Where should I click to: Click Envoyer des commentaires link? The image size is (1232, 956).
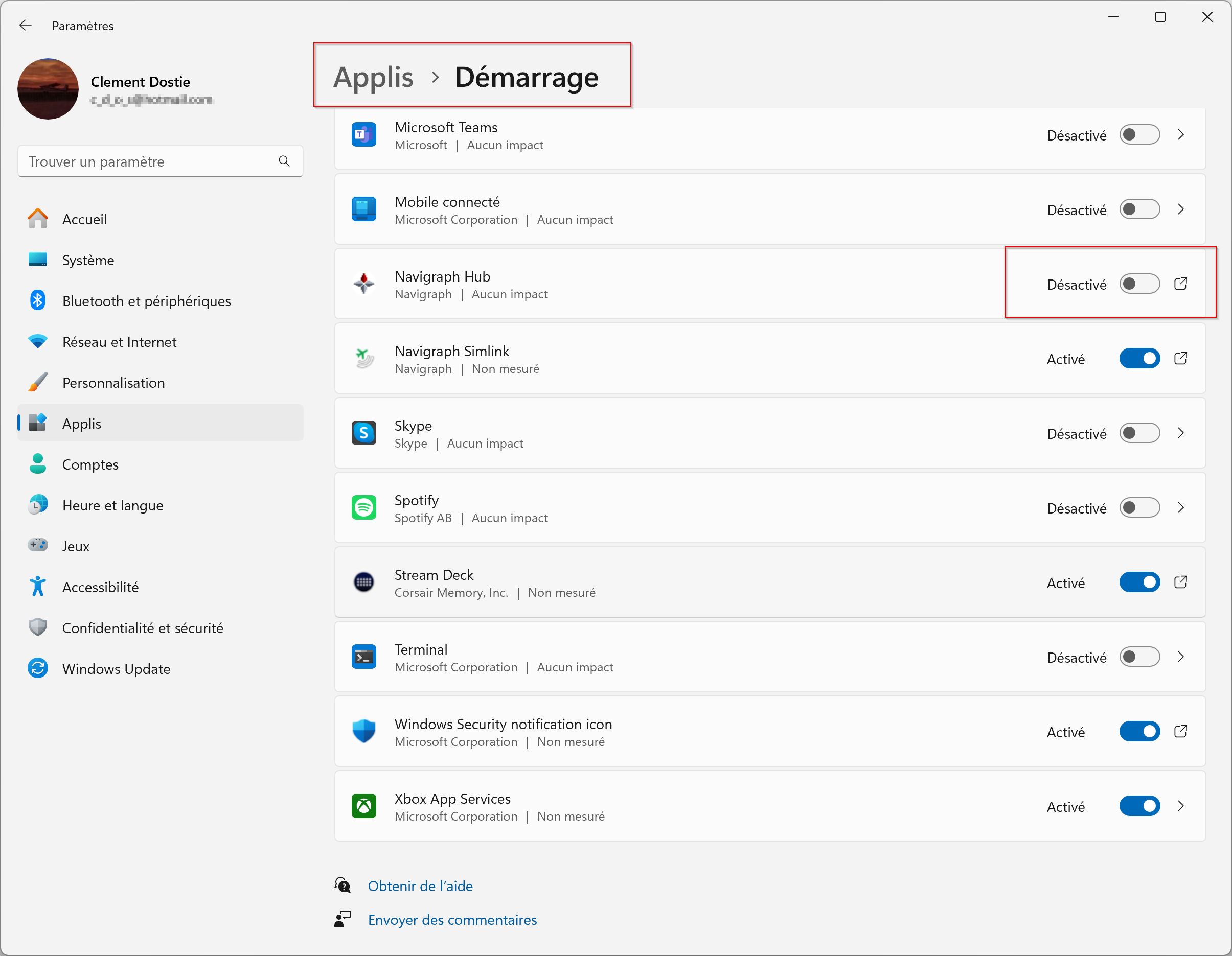pyautogui.click(x=452, y=919)
